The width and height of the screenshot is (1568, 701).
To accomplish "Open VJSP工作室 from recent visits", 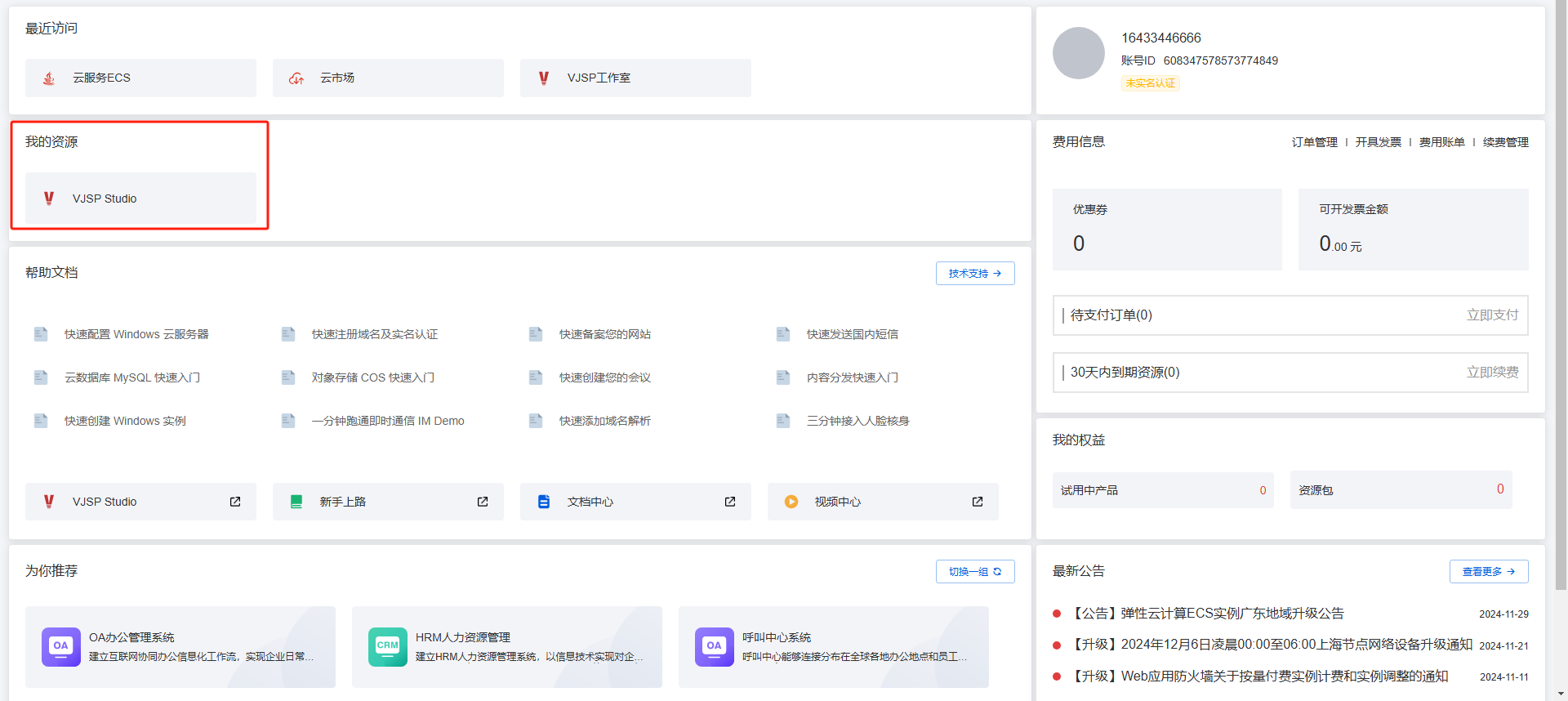I will pyautogui.click(x=635, y=78).
